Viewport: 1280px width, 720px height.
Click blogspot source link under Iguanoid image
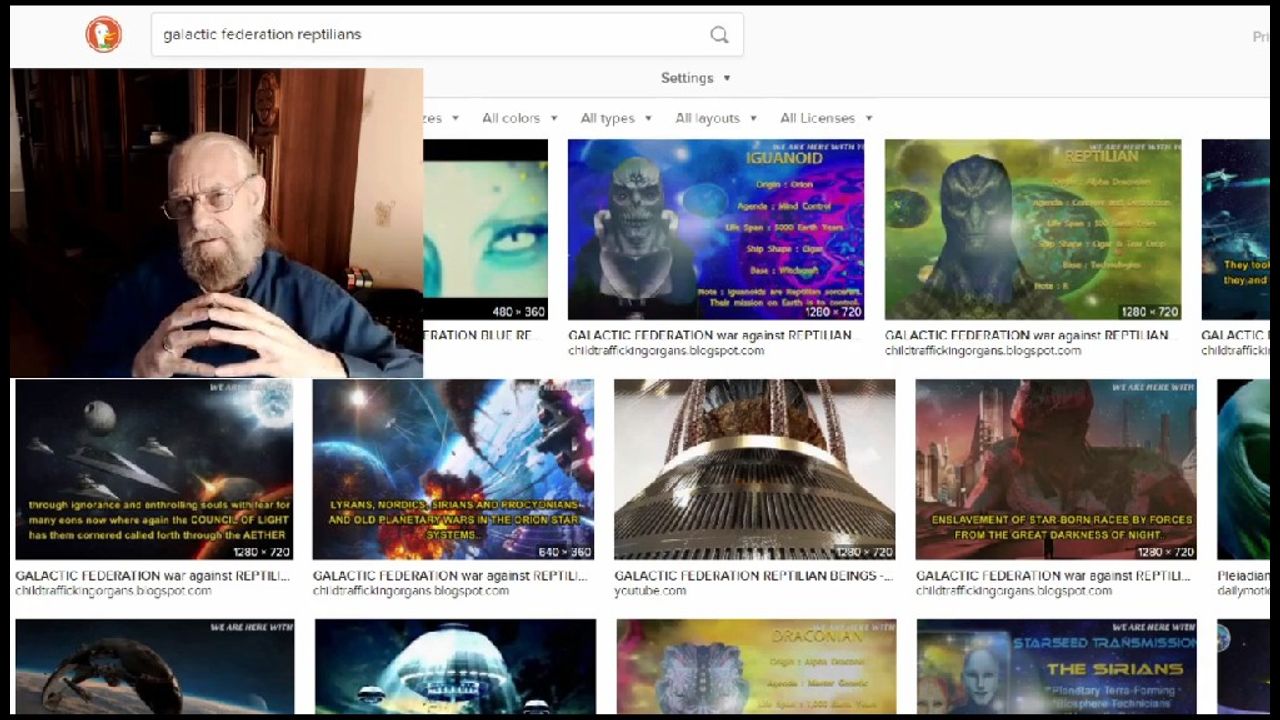click(666, 351)
